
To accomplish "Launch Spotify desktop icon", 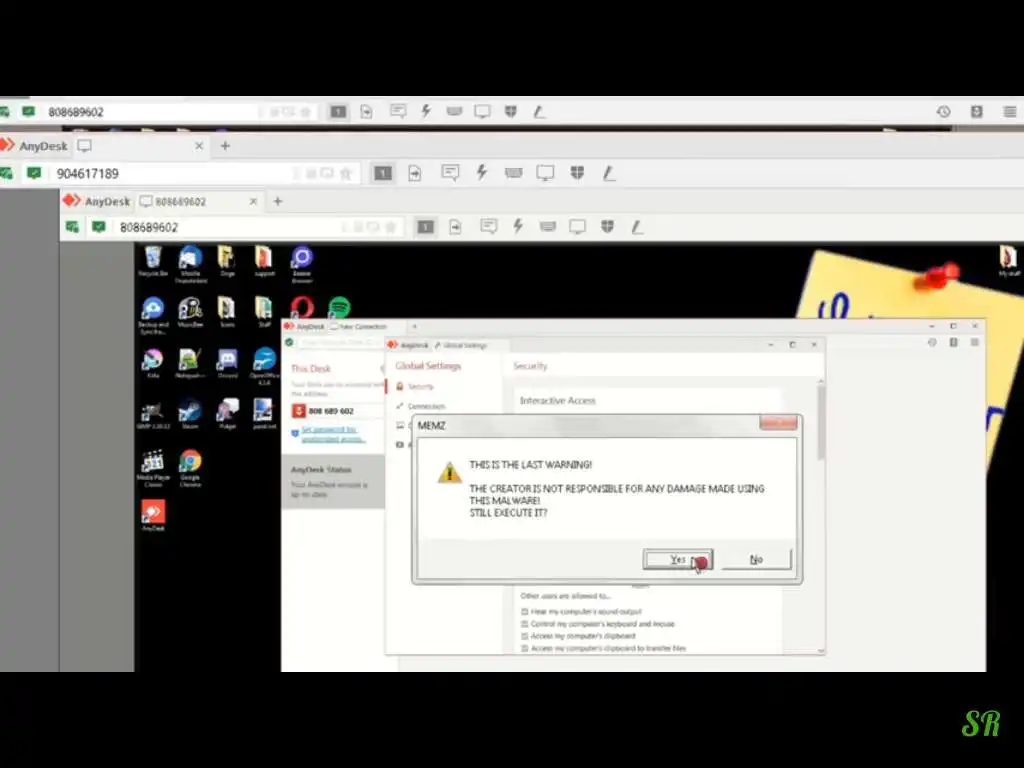I will coord(339,307).
